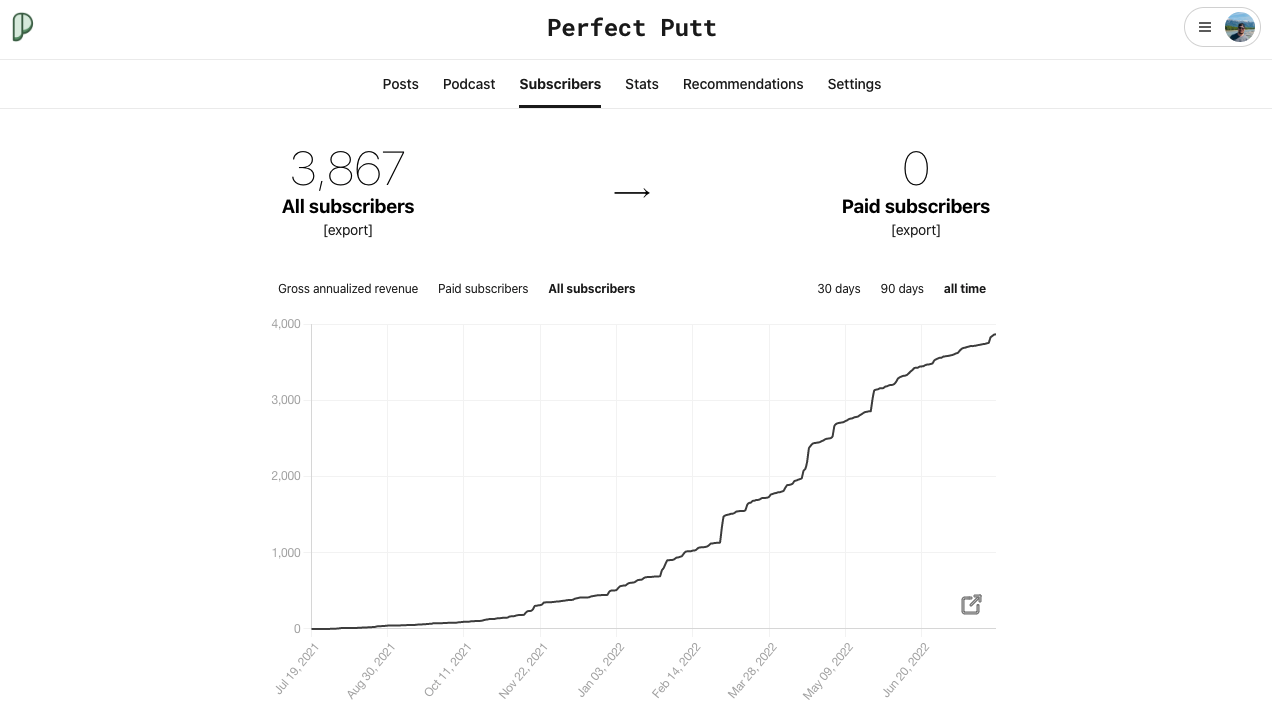Set chart range to 90 days
The width and height of the screenshot is (1272, 722).
click(x=902, y=289)
